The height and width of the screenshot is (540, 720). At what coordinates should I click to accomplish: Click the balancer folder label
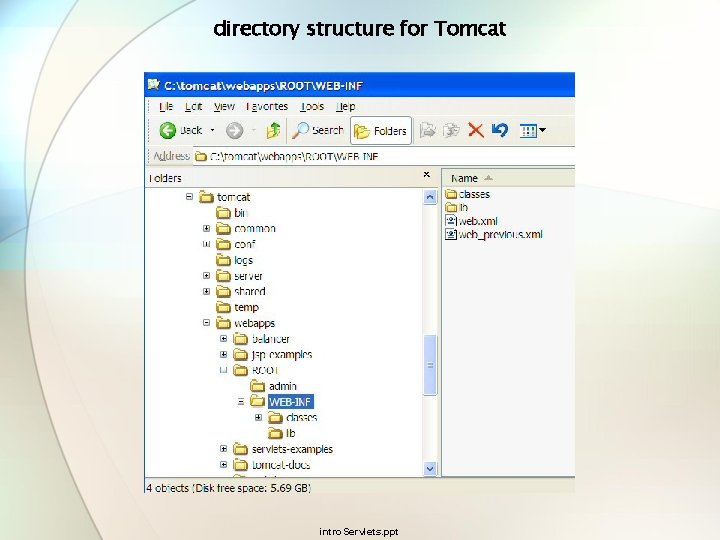pyautogui.click(x=270, y=339)
